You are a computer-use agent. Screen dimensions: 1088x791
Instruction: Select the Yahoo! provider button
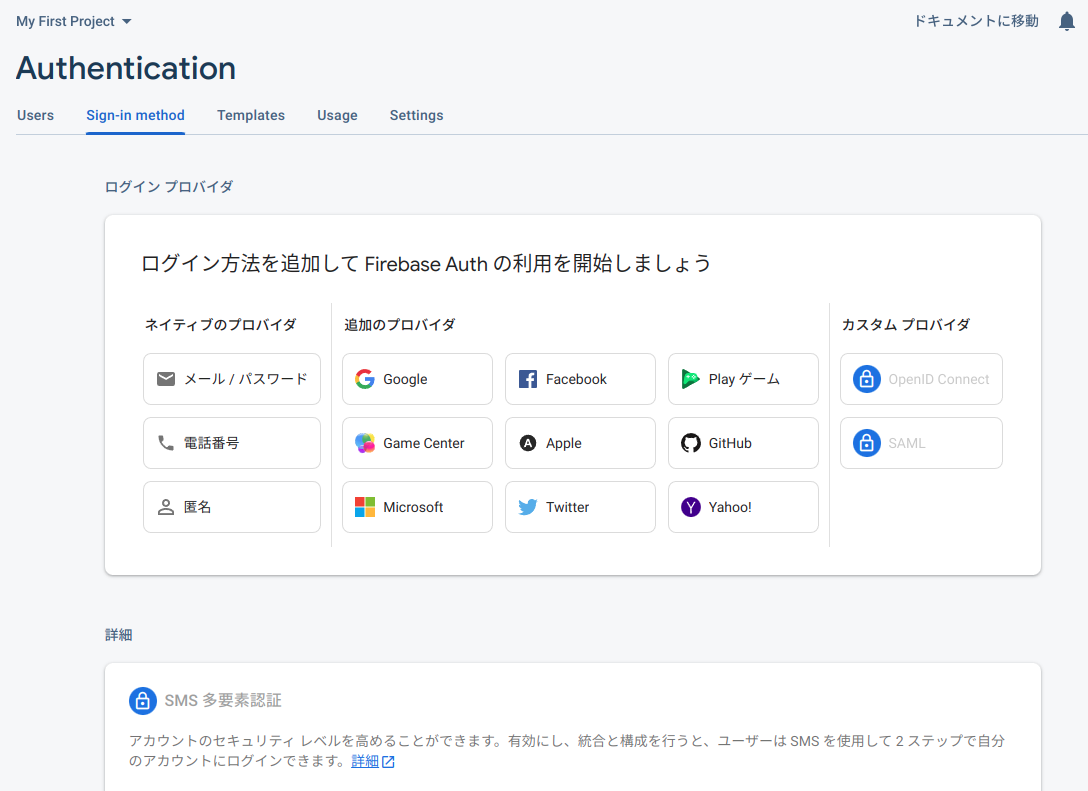click(743, 507)
